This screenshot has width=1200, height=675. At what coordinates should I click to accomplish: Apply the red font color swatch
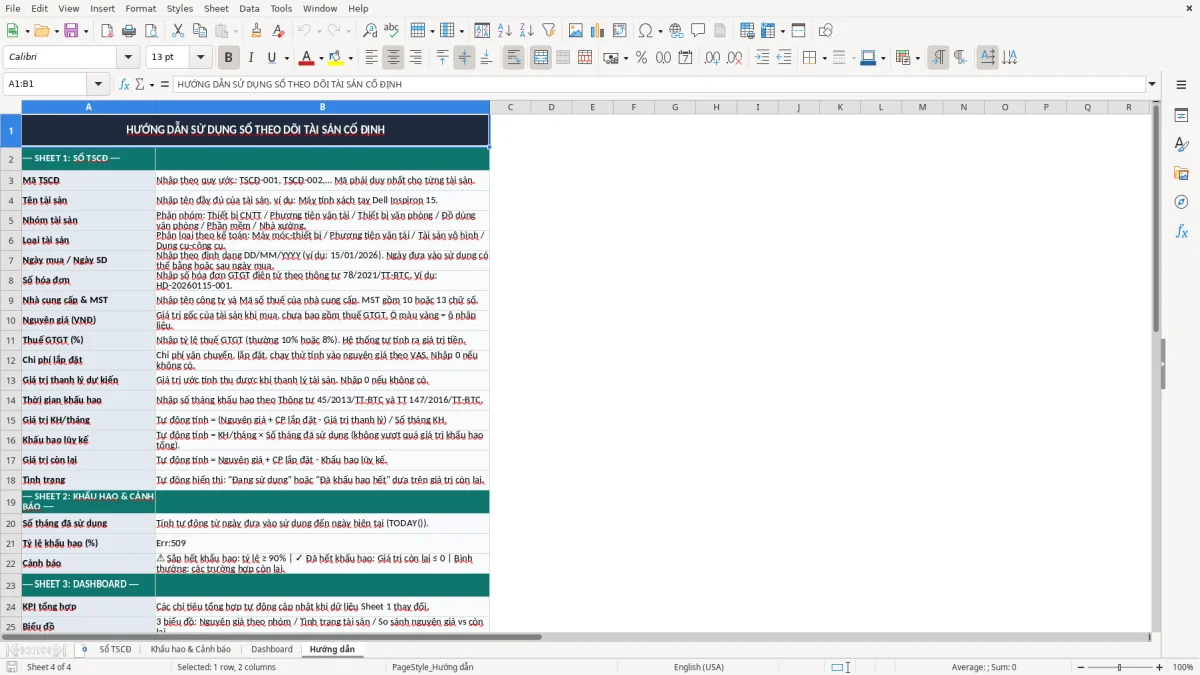307,58
